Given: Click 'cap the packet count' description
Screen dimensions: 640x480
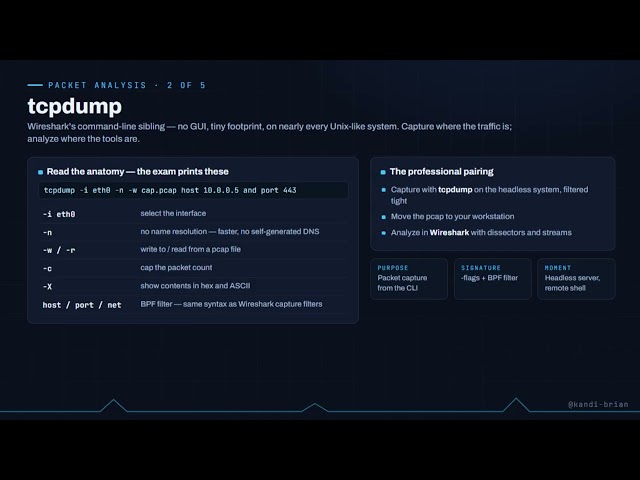Looking at the screenshot, I should [x=176, y=267].
